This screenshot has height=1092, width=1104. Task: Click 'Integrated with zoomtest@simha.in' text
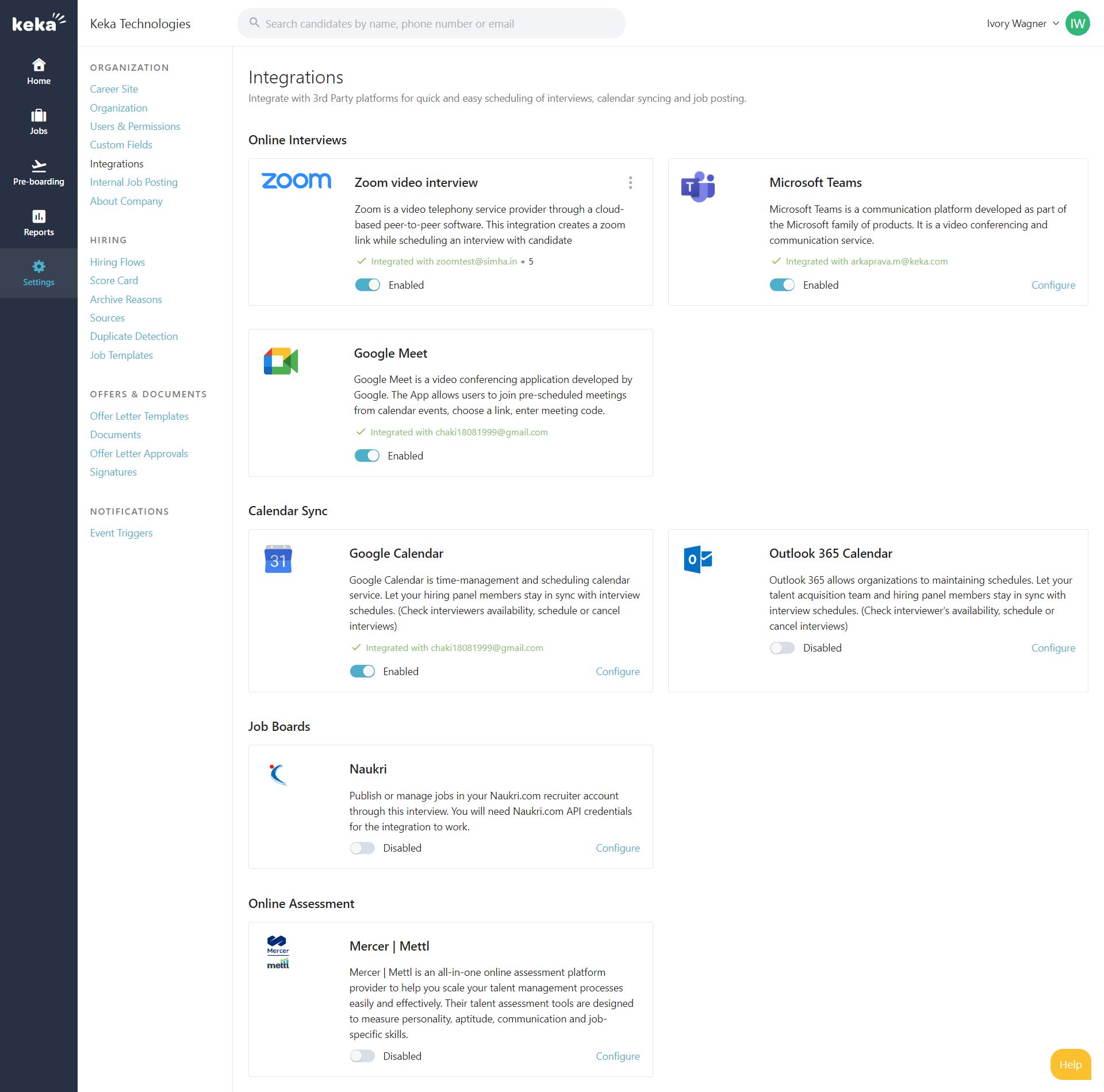444,262
